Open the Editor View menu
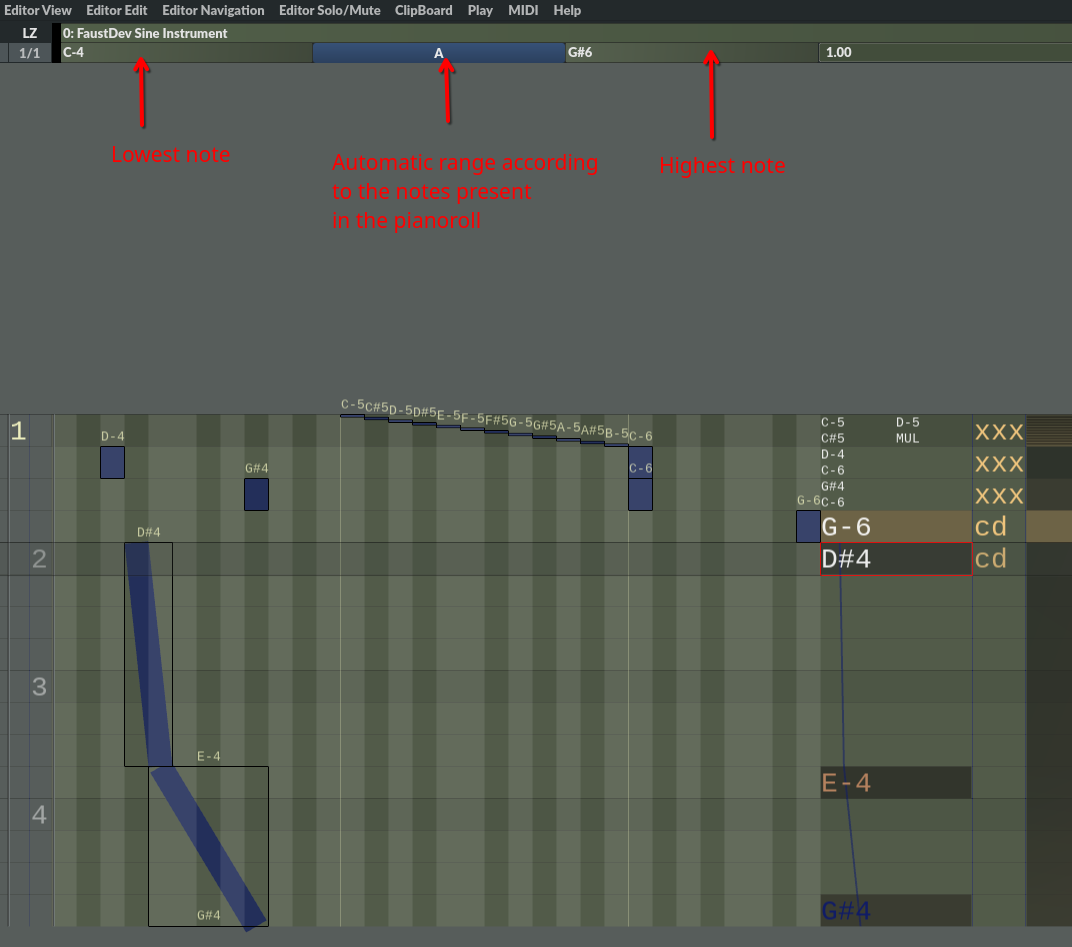 click(38, 10)
